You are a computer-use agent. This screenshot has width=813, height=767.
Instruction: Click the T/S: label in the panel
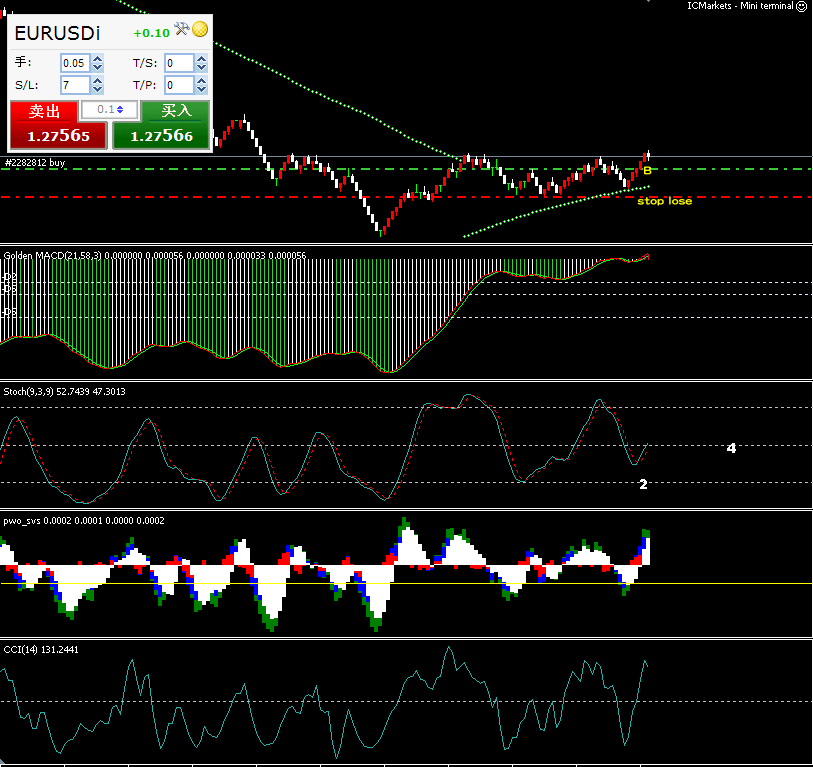[x=145, y=63]
